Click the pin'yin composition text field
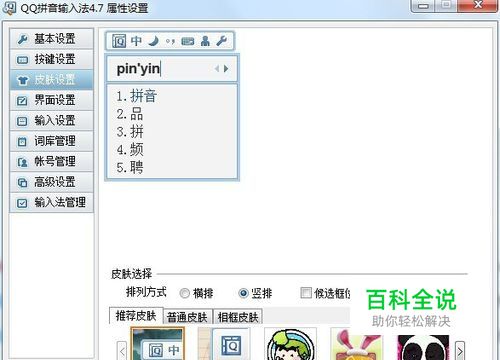 pos(172,69)
